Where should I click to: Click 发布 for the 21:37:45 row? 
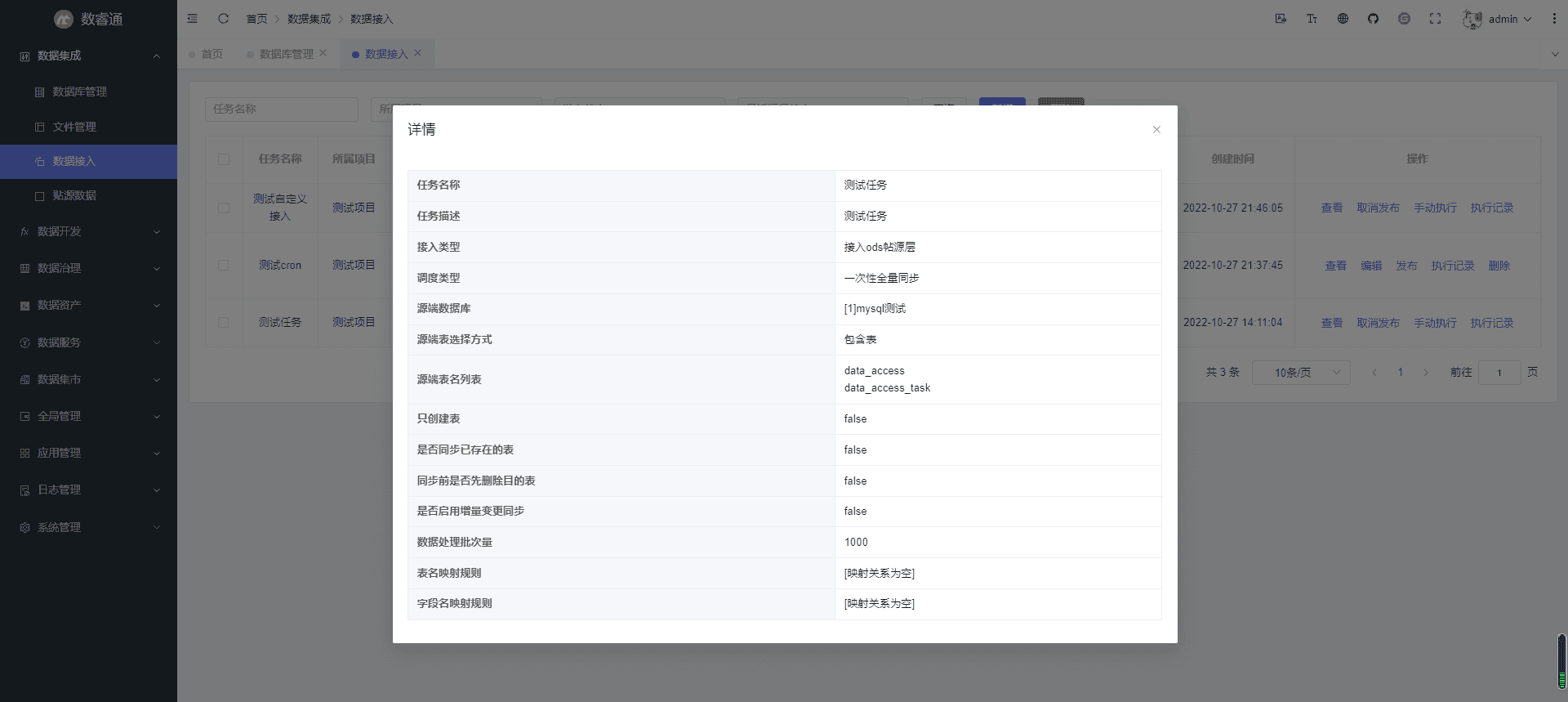click(1406, 266)
